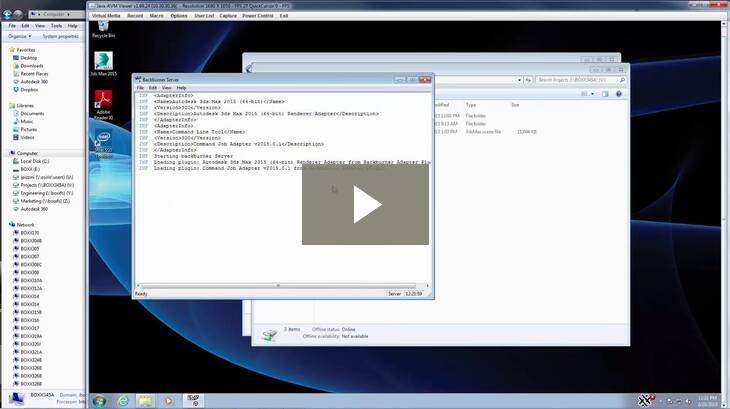Open the Adobe Reader XI desktop icon
Image resolution: width=730 pixels, height=409 pixels.
103,105
